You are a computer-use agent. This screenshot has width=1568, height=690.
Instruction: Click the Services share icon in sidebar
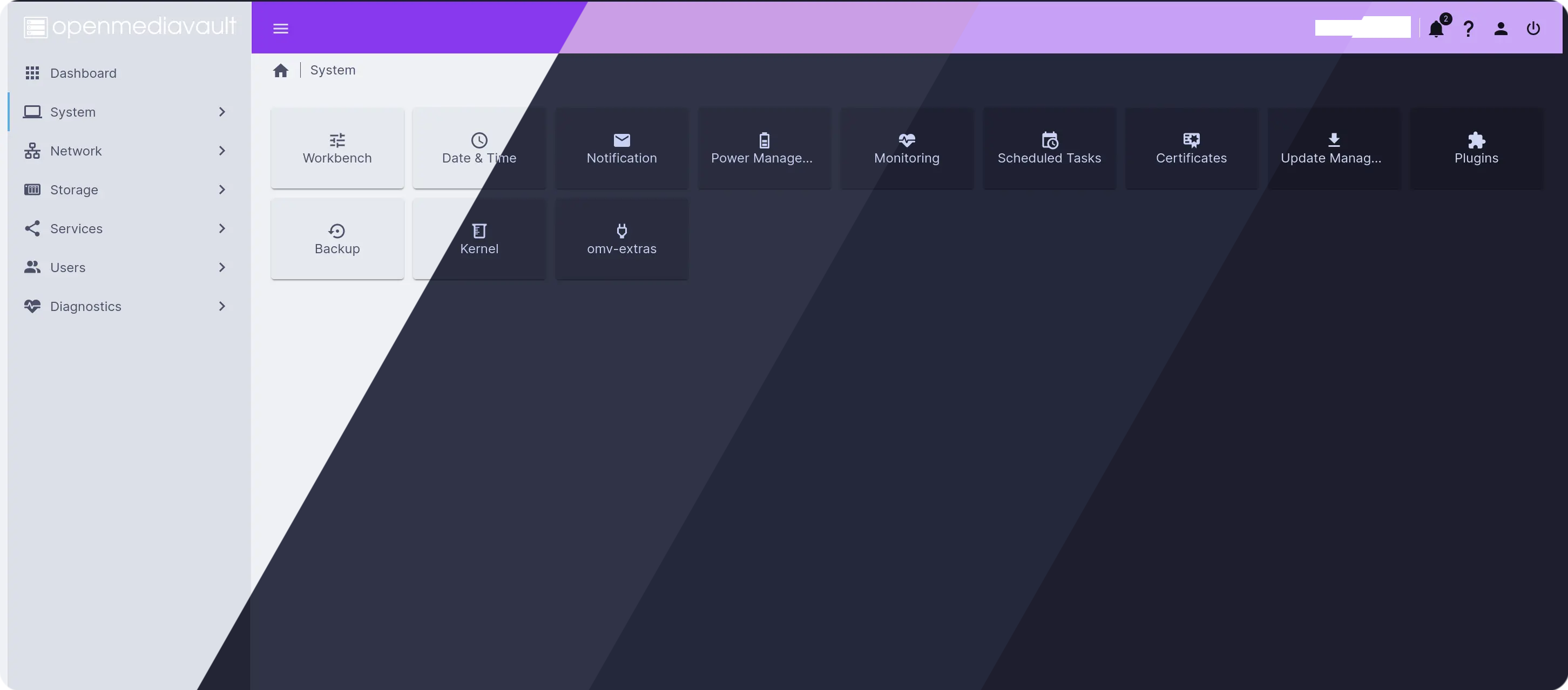click(x=32, y=229)
